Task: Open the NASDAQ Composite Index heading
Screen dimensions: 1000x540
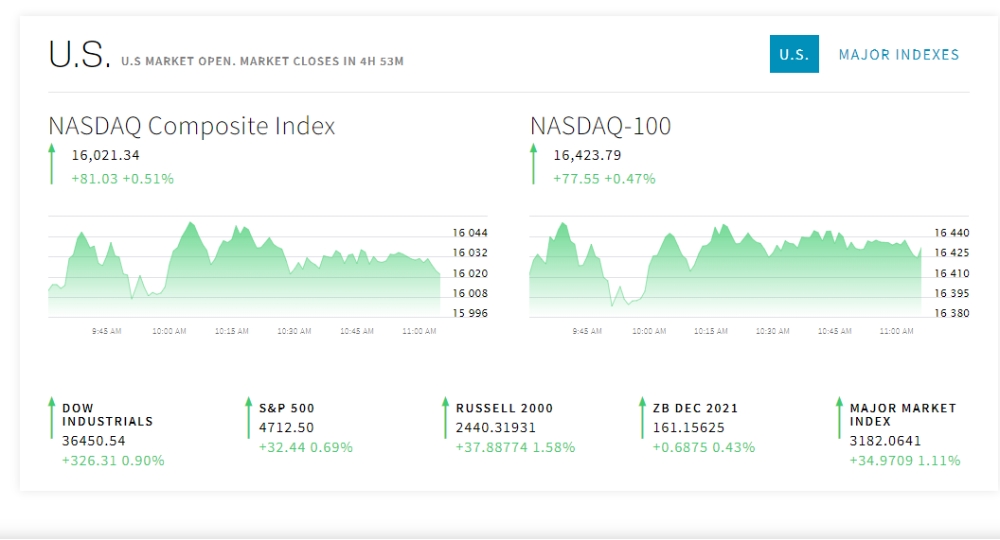Action: tap(192, 126)
